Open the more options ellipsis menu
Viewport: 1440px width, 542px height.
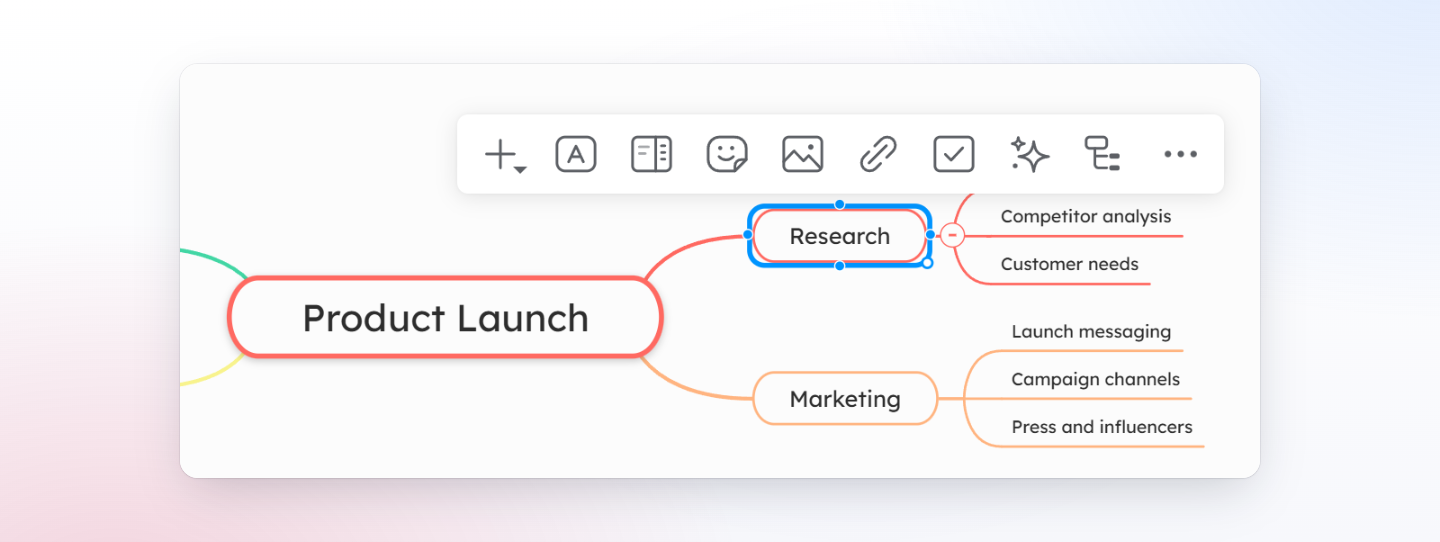(1180, 155)
